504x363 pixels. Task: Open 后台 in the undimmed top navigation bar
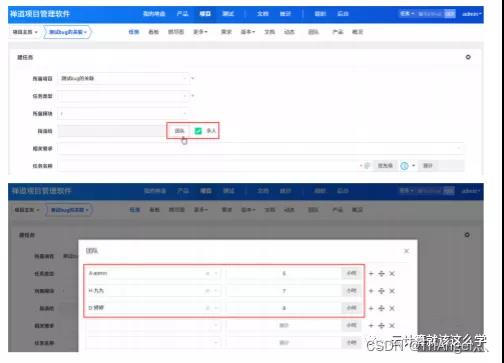pos(343,14)
